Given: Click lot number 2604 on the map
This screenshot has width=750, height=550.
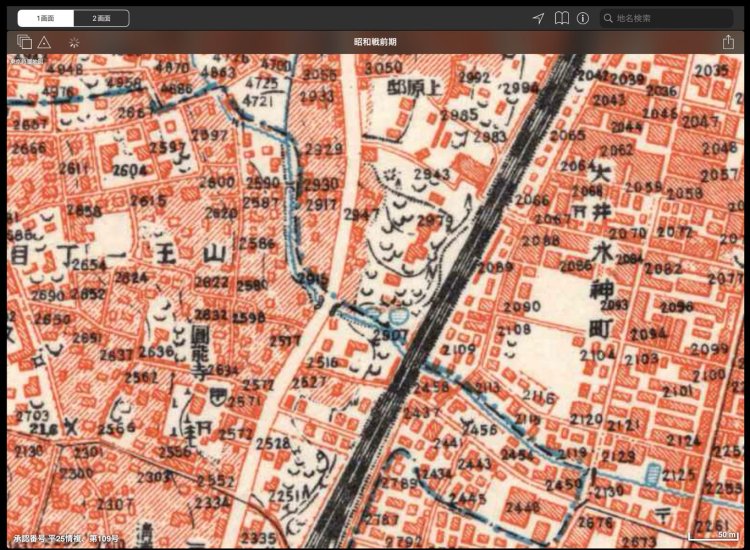Looking at the screenshot, I should point(129,171).
